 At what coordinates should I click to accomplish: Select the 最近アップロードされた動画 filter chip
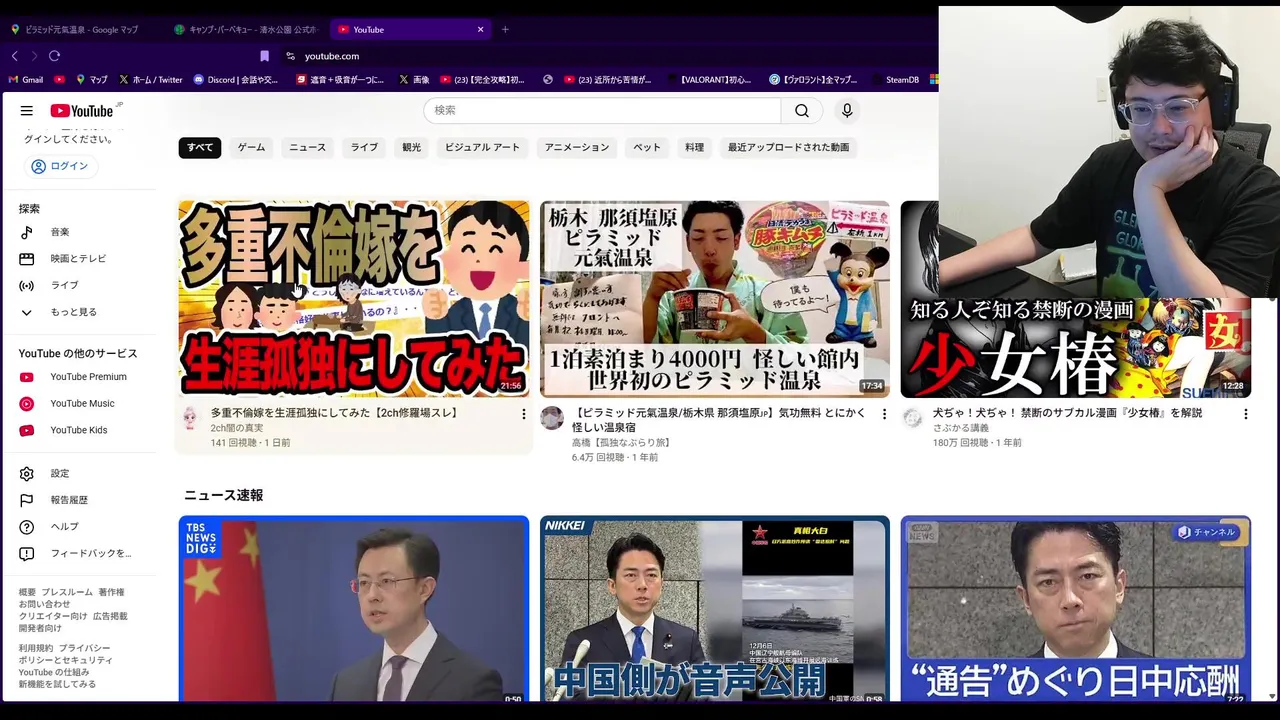(x=788, y=147)
